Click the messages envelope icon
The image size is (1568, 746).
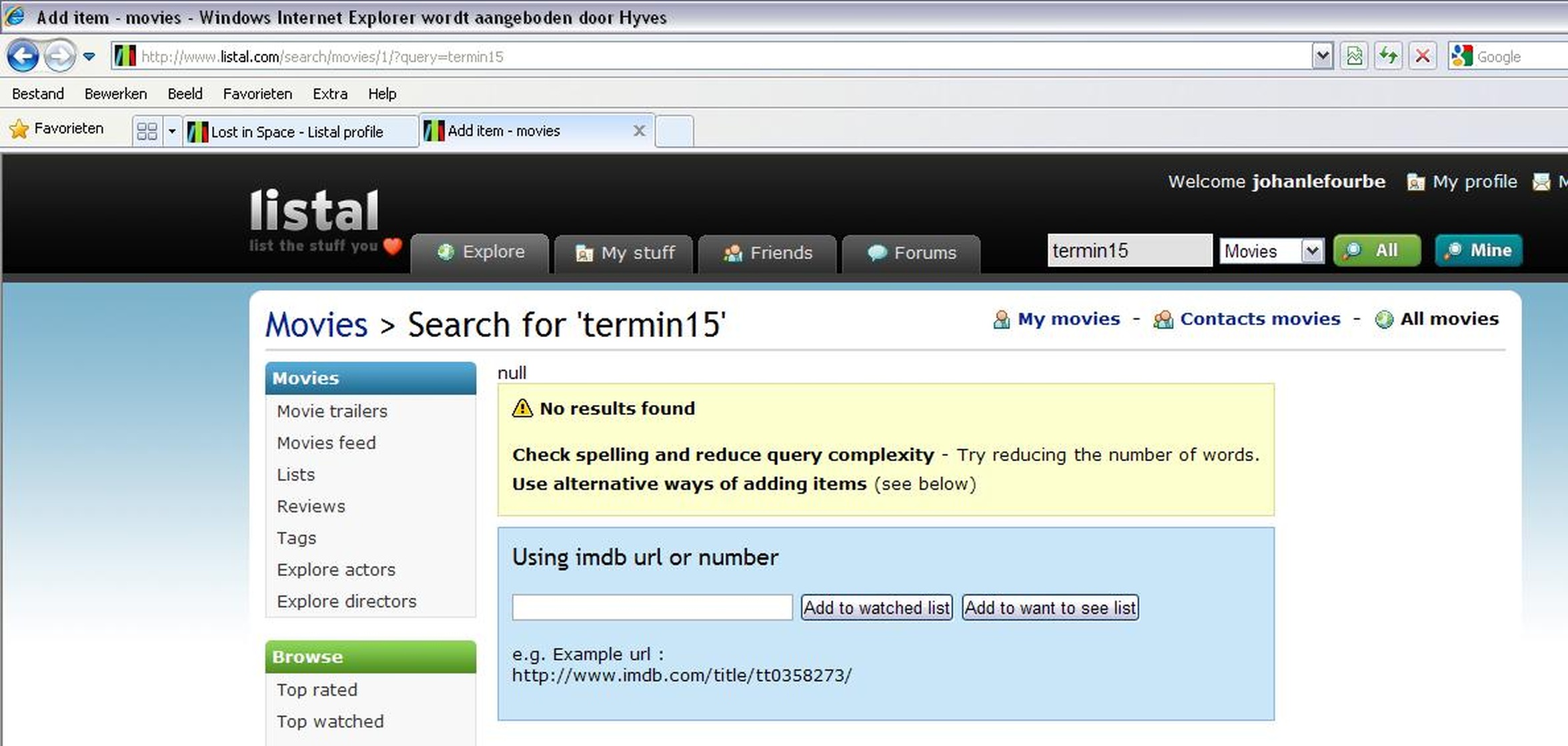[x=1541, y=181]
